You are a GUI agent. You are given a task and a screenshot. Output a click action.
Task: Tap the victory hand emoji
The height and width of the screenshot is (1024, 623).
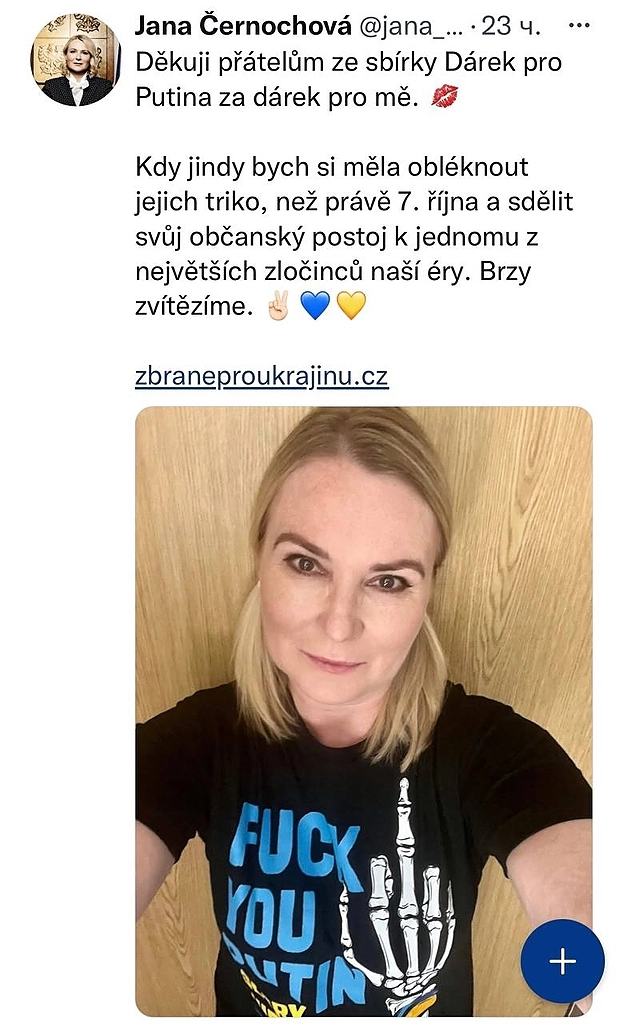point(278,306)
